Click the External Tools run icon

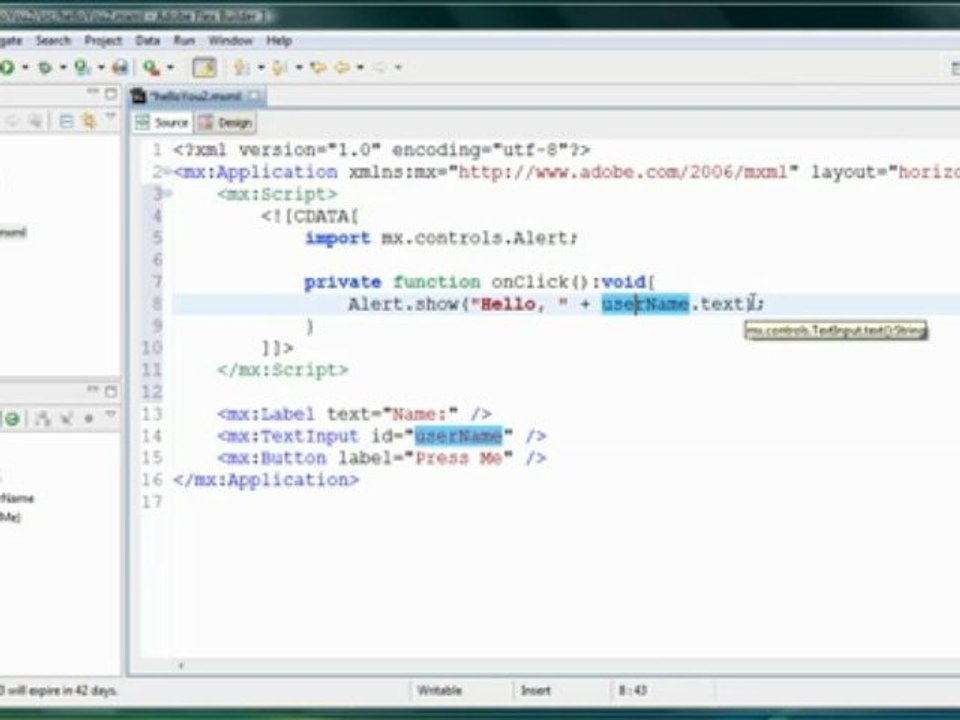pyautogui.click(x=152, y=67)
